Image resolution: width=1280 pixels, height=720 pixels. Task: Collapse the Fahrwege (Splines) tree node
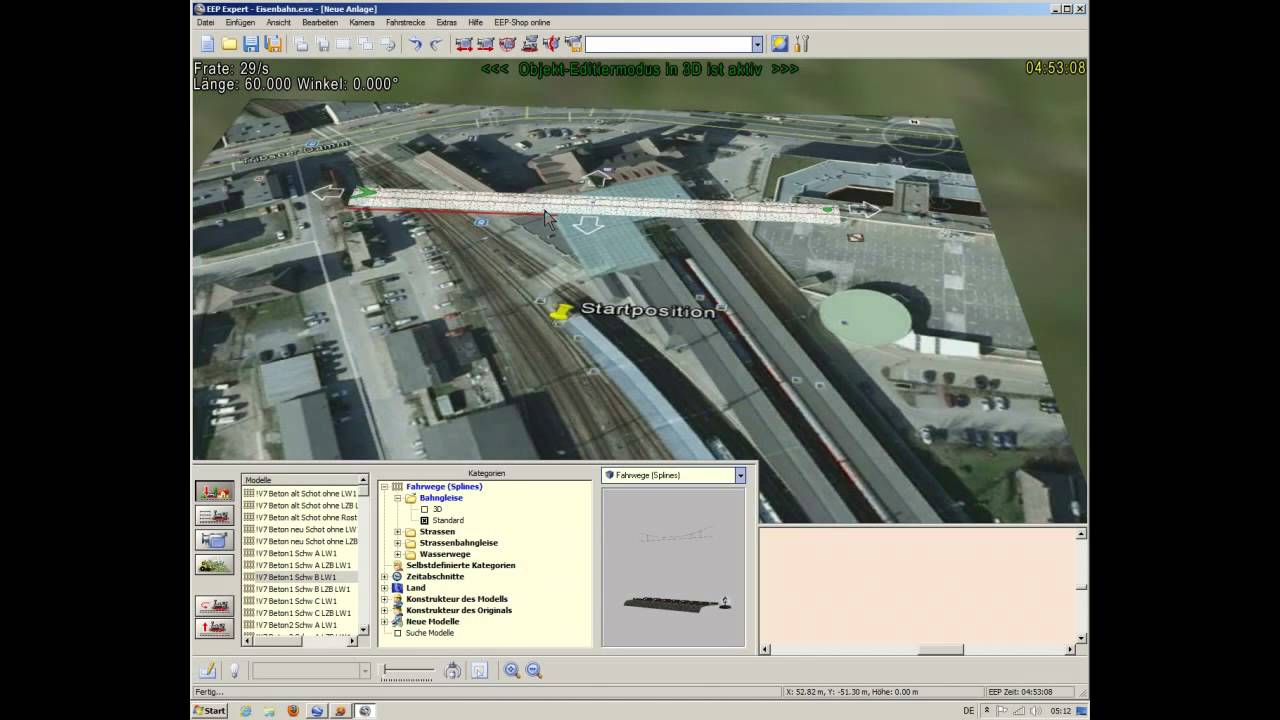[384, 487]
